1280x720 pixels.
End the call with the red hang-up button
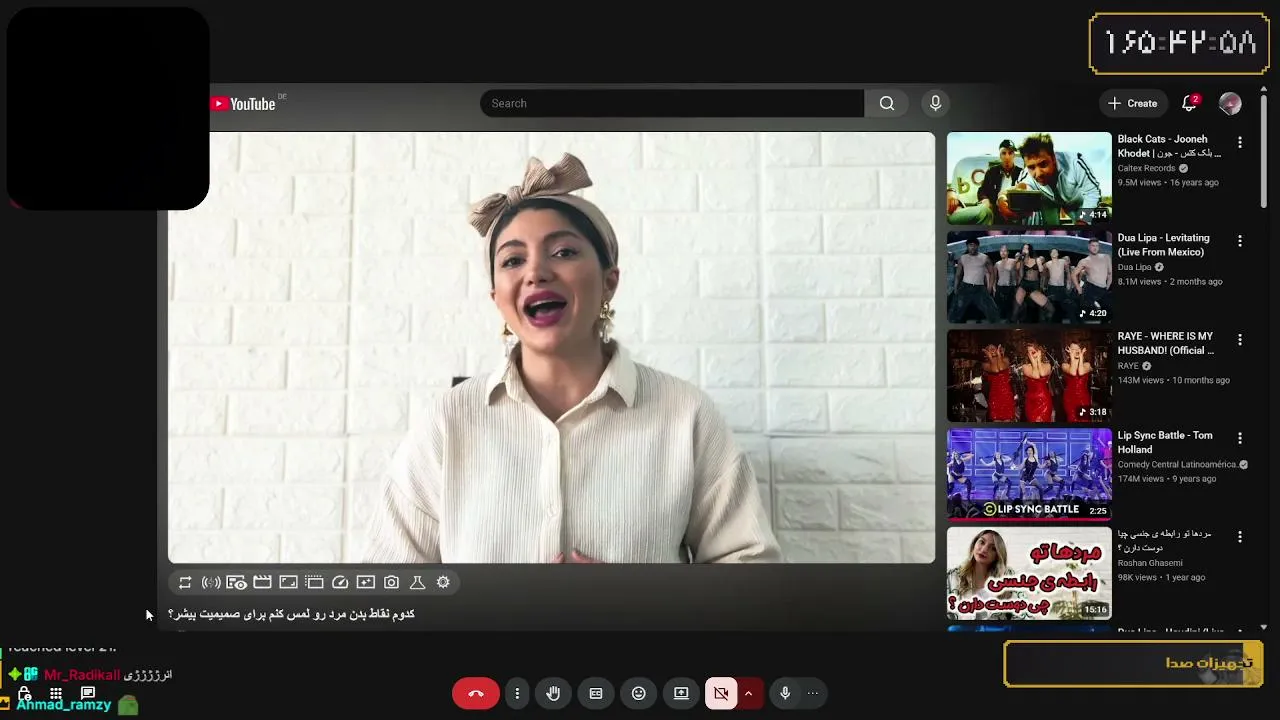point(476,693)
